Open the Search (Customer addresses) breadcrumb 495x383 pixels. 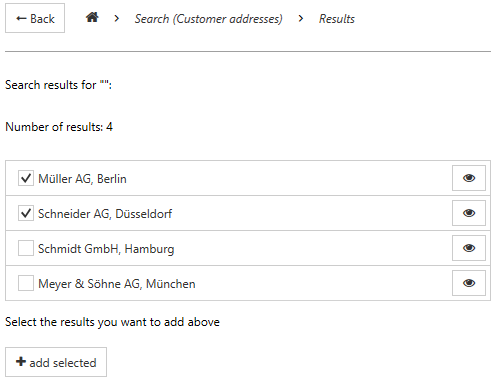coord(208,19)
